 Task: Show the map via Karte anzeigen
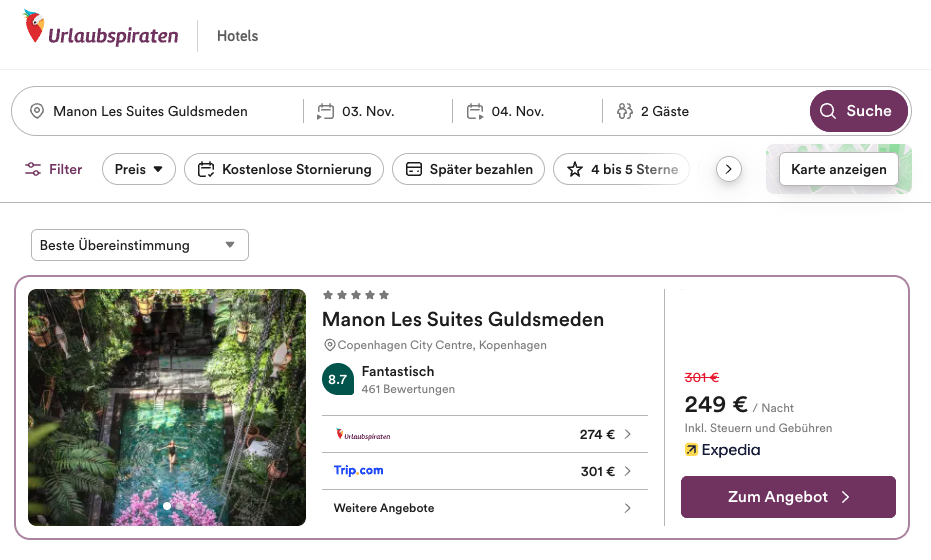(x=838, y=169)
